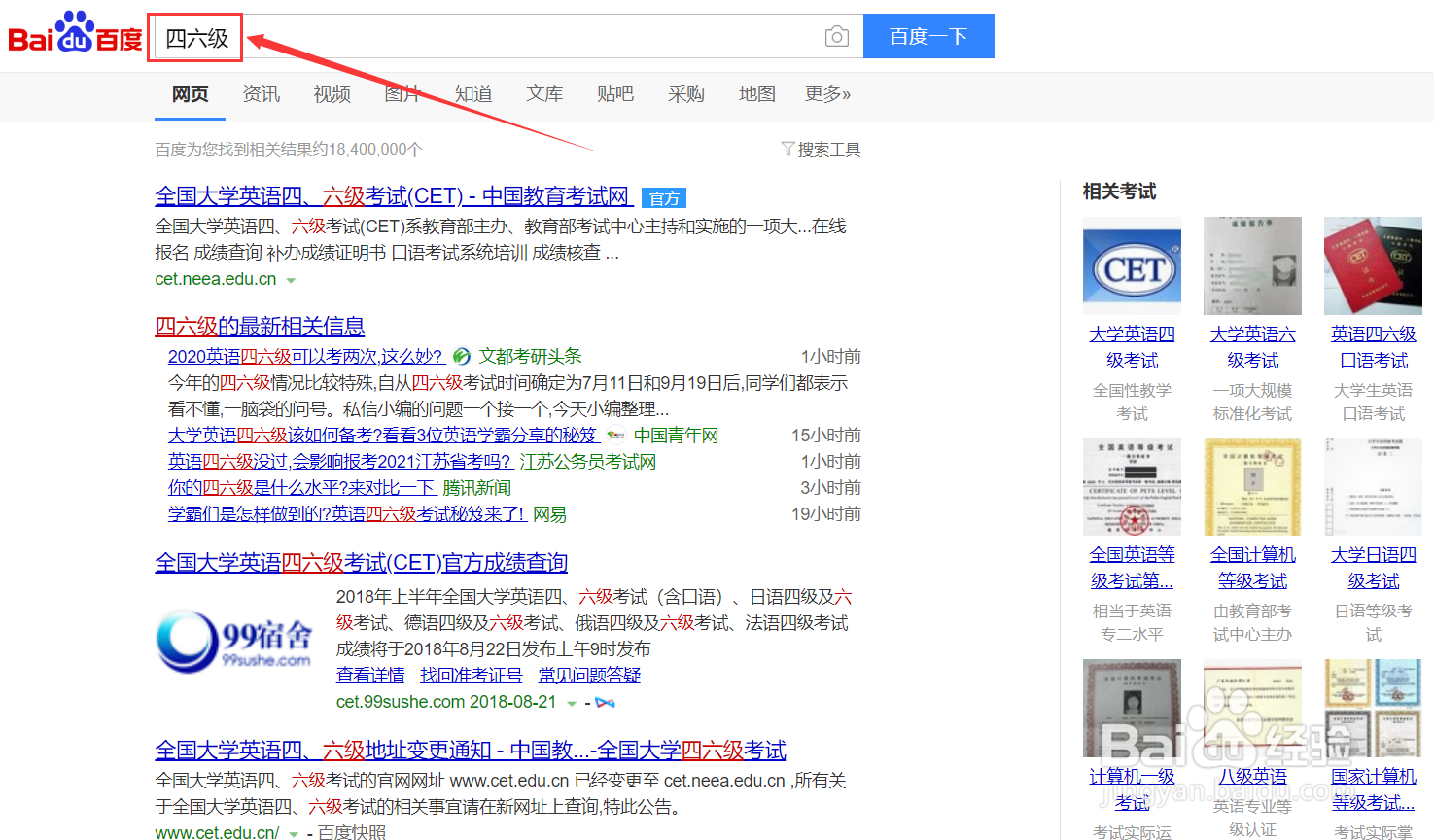
Task: Click the 中国青年网 source icon
Action: click(615, 436)
